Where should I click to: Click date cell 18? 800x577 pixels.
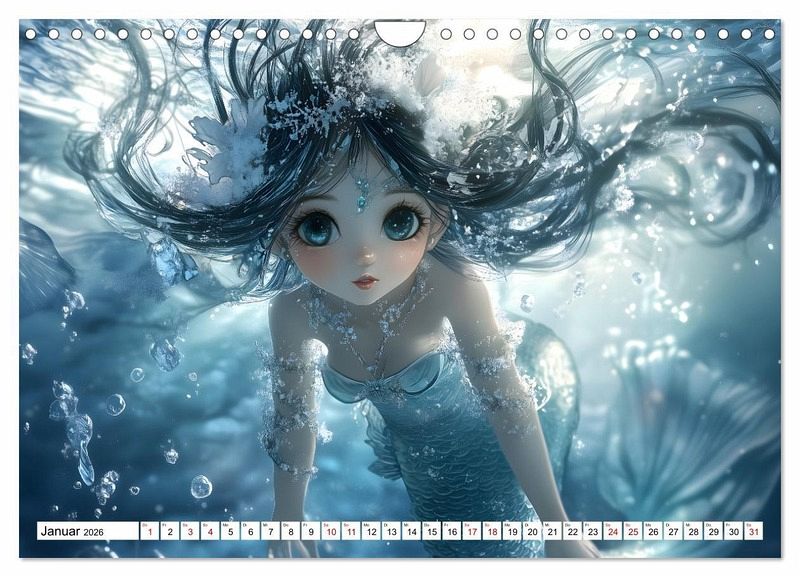[x=492, y=532]
